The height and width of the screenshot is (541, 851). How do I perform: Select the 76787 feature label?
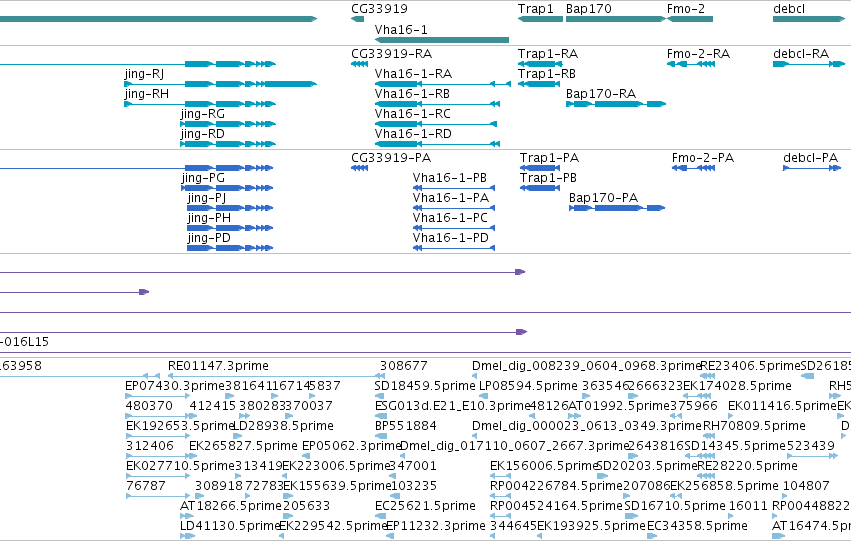(145, 486)
